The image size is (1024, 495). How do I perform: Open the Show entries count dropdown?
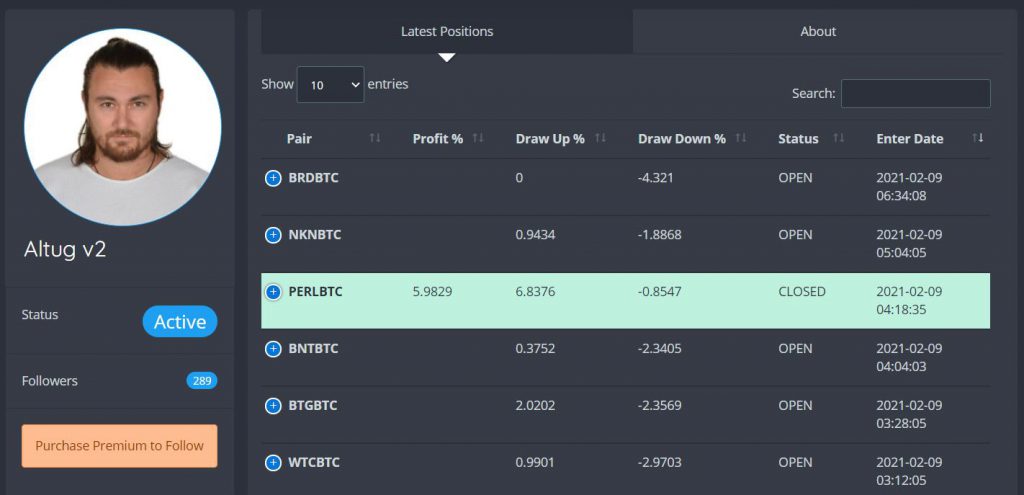coord(330,85)
